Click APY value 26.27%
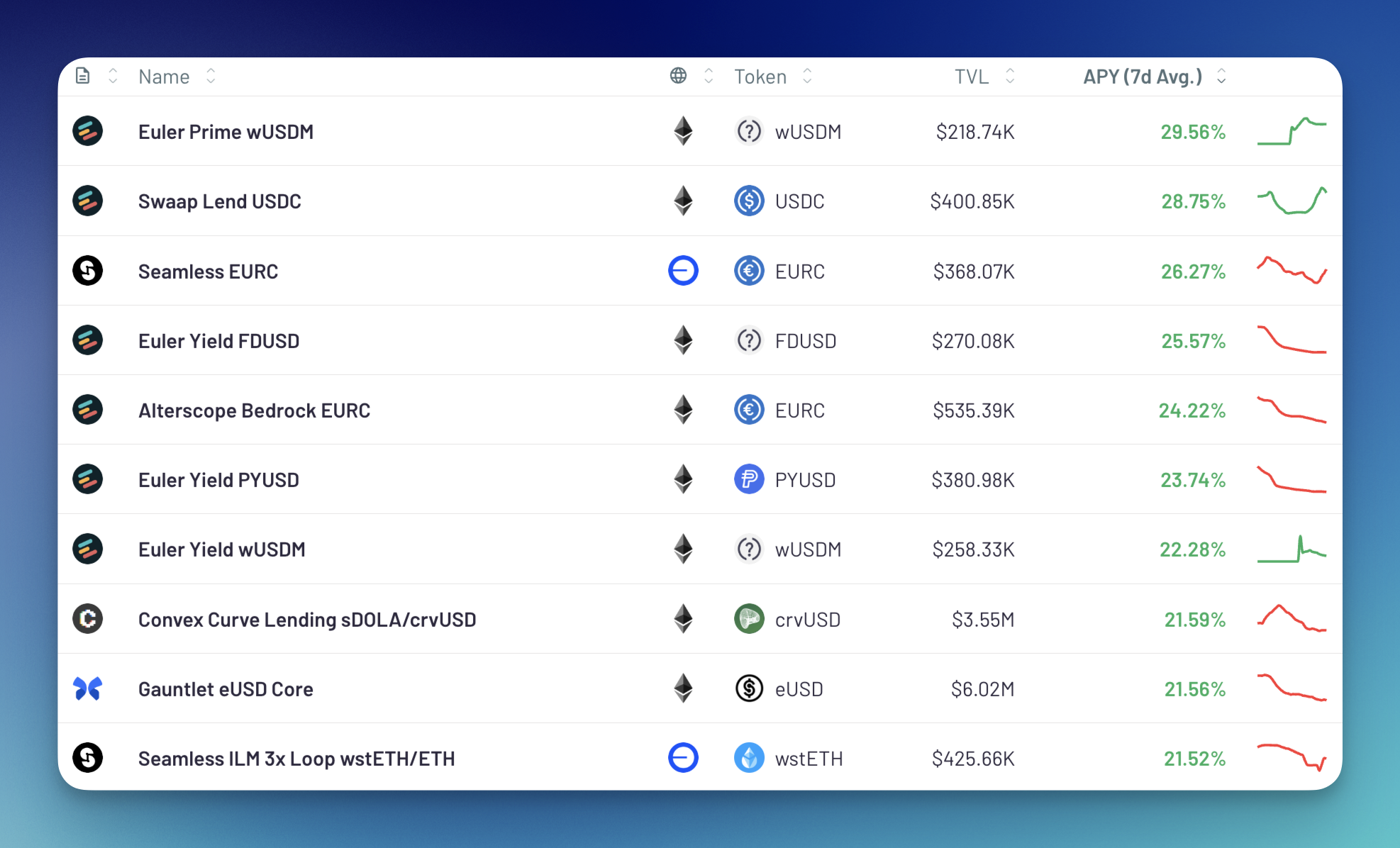The image size is (1400, 848). [1193, 272]
